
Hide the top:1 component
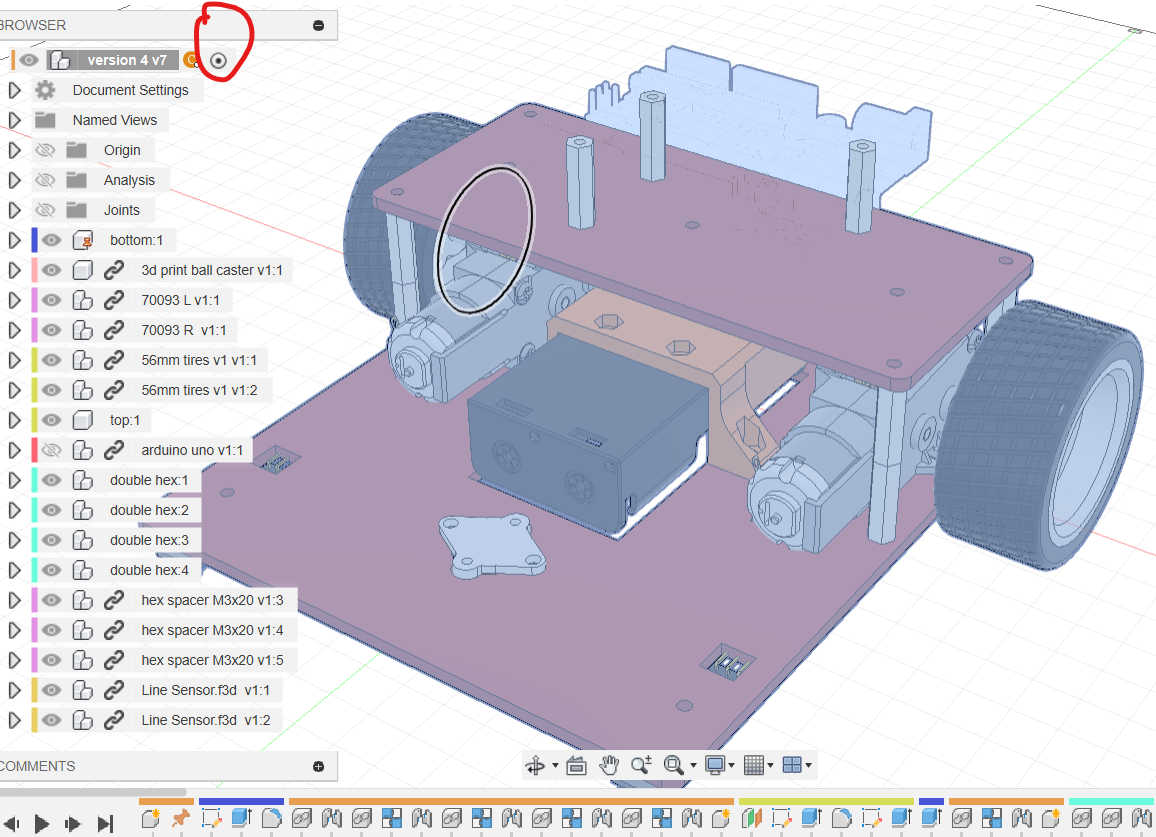[x=51, y=420]
